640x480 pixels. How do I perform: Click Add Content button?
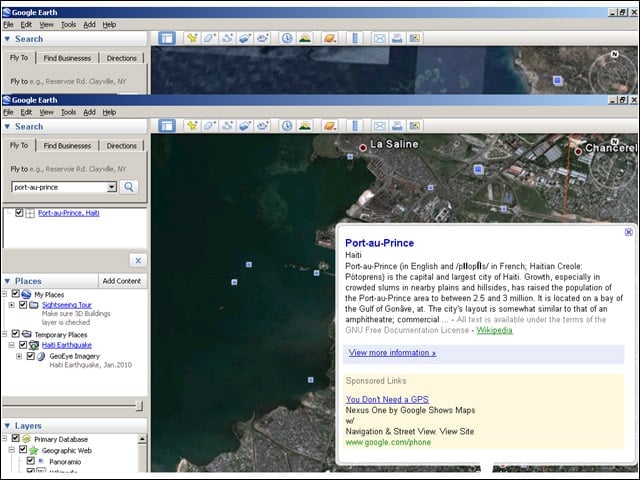point(122,281)
